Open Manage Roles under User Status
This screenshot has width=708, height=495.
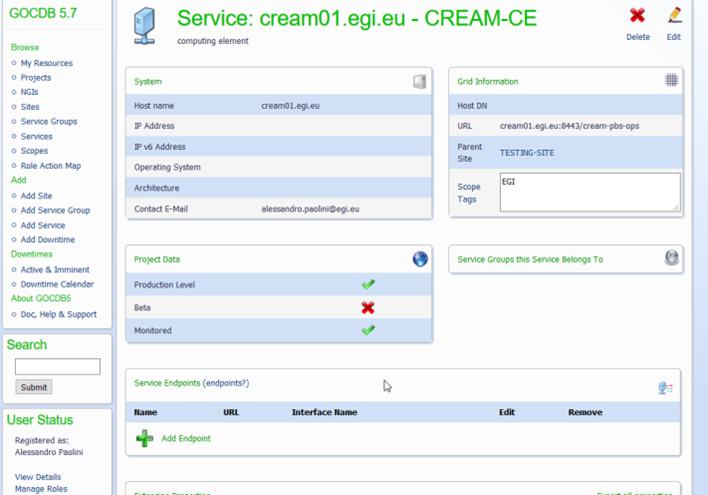41,489
